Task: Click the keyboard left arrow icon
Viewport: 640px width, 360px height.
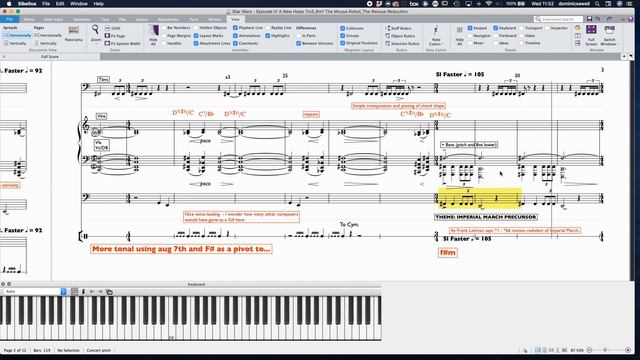Action: click(92, 291)
